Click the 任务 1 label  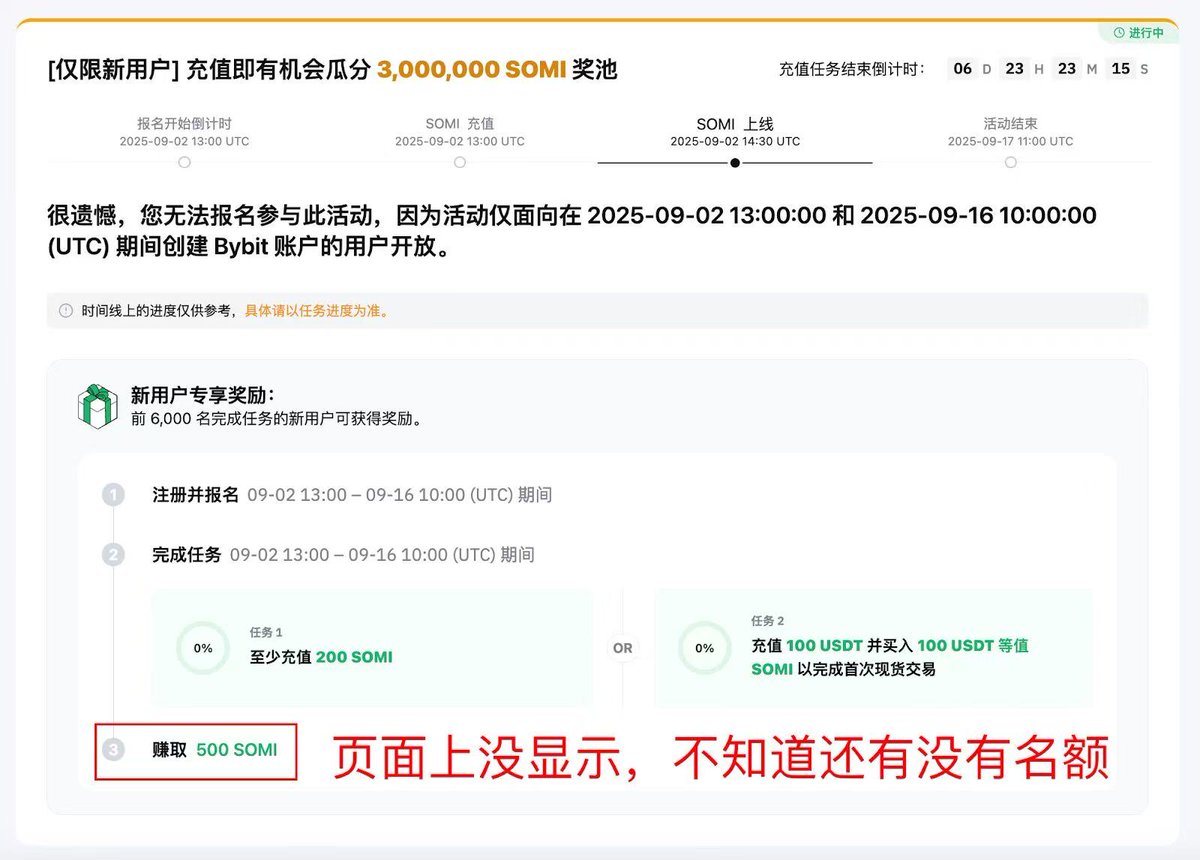coord(266,633)
